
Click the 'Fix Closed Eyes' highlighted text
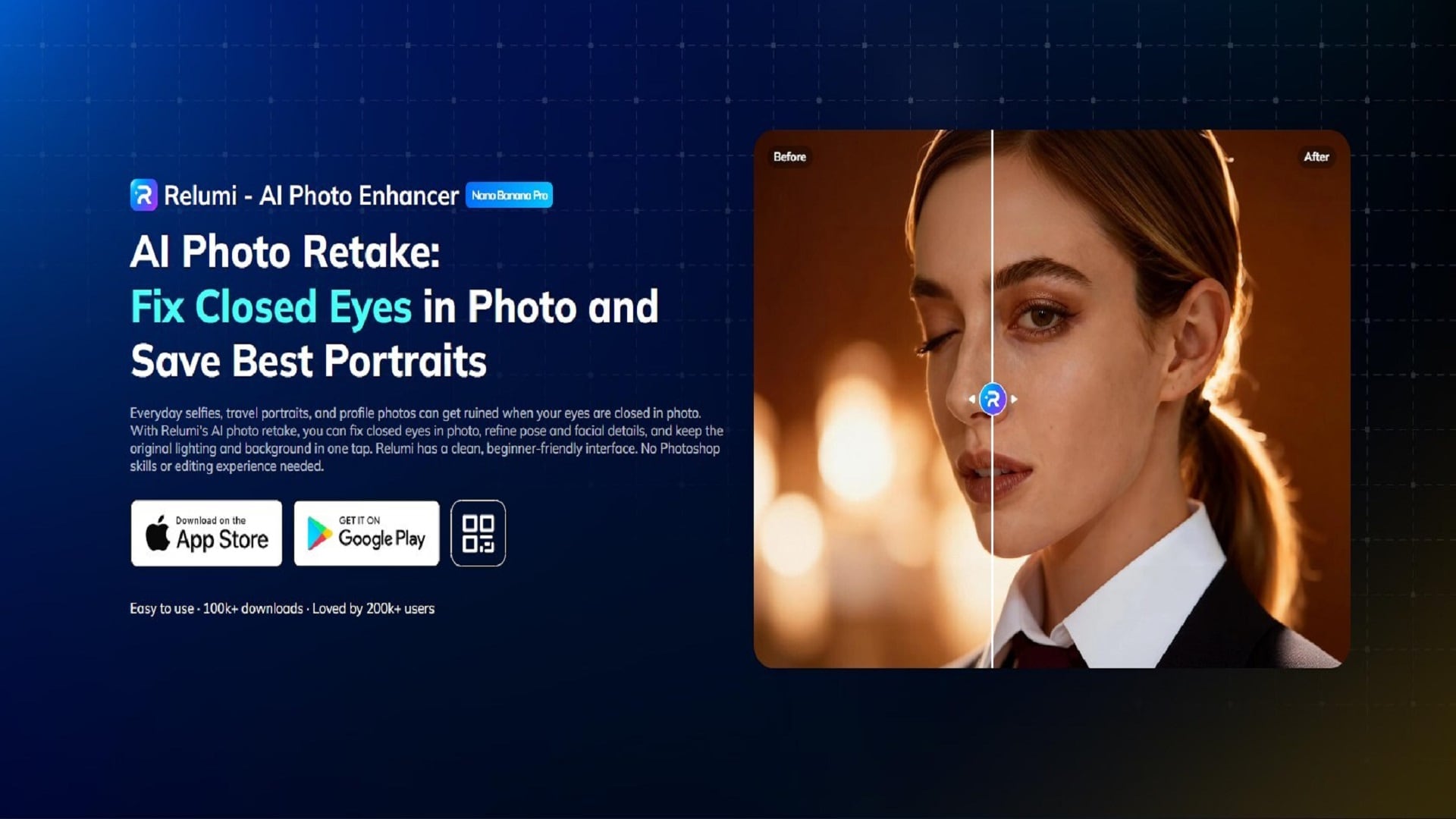(x=271, y=307)
